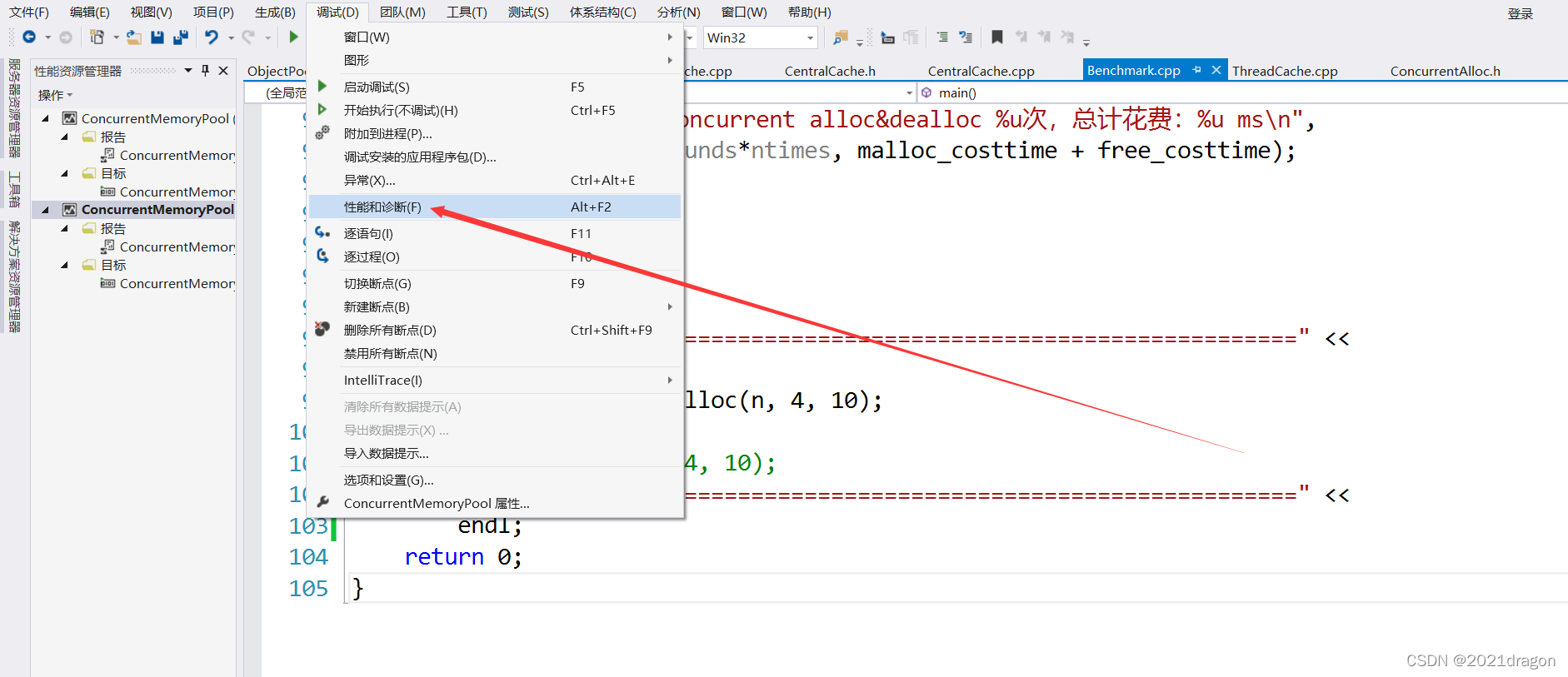Image resolution: width=1568 pixels, height=677 pixels.
Task: Switch to the CentralCache.cpp tab
Action: coord(981,71)
